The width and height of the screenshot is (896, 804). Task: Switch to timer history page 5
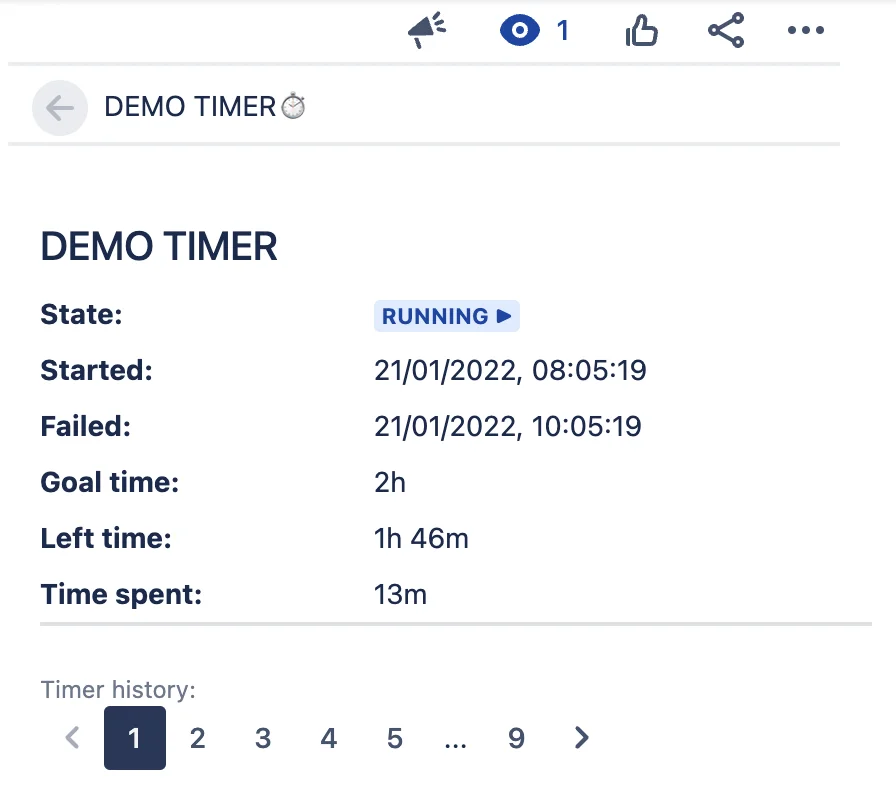[395, 738]
